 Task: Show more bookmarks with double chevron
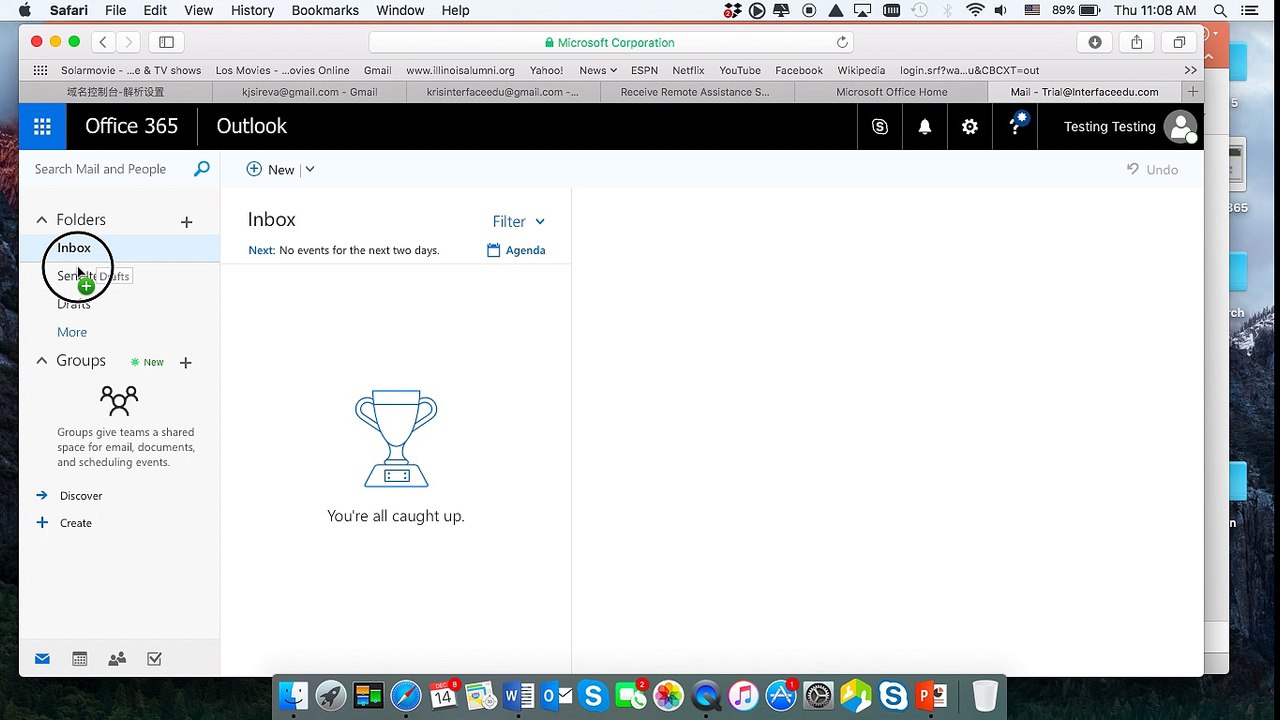click(x=1190, y=70)
